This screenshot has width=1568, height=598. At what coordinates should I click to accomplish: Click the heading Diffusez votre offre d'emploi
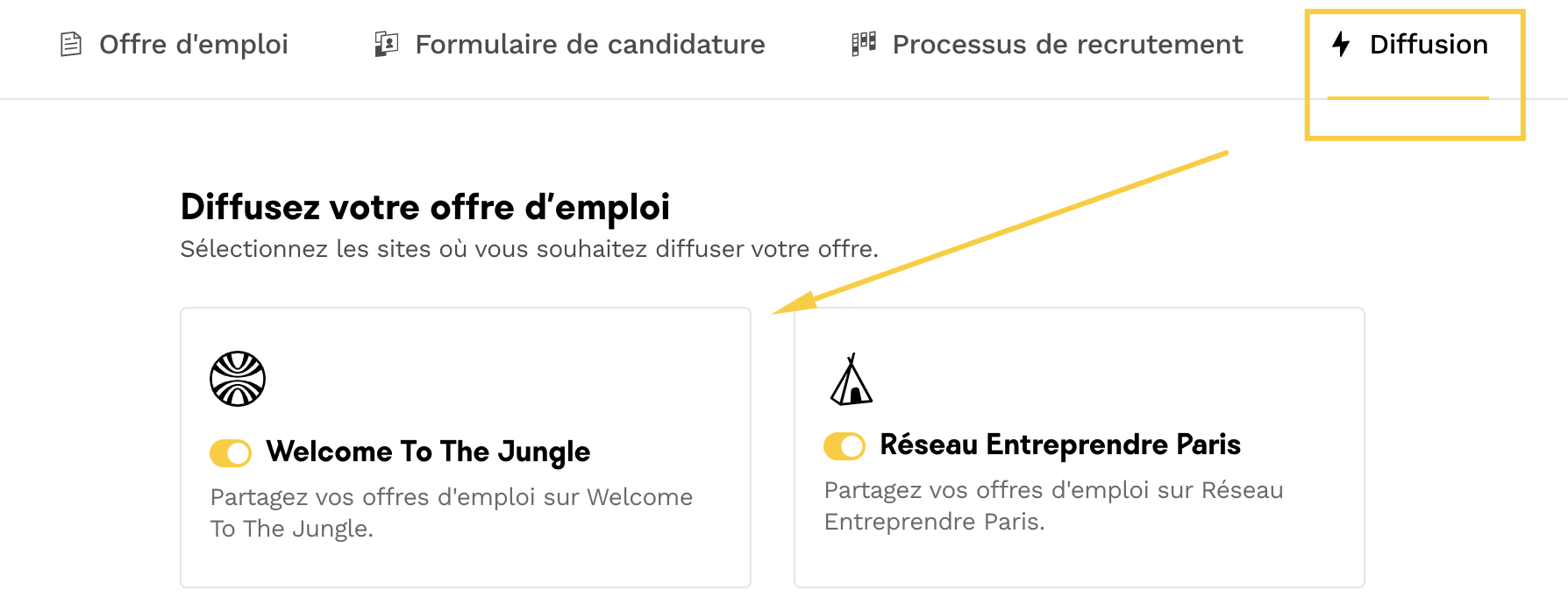pos(424,208)
